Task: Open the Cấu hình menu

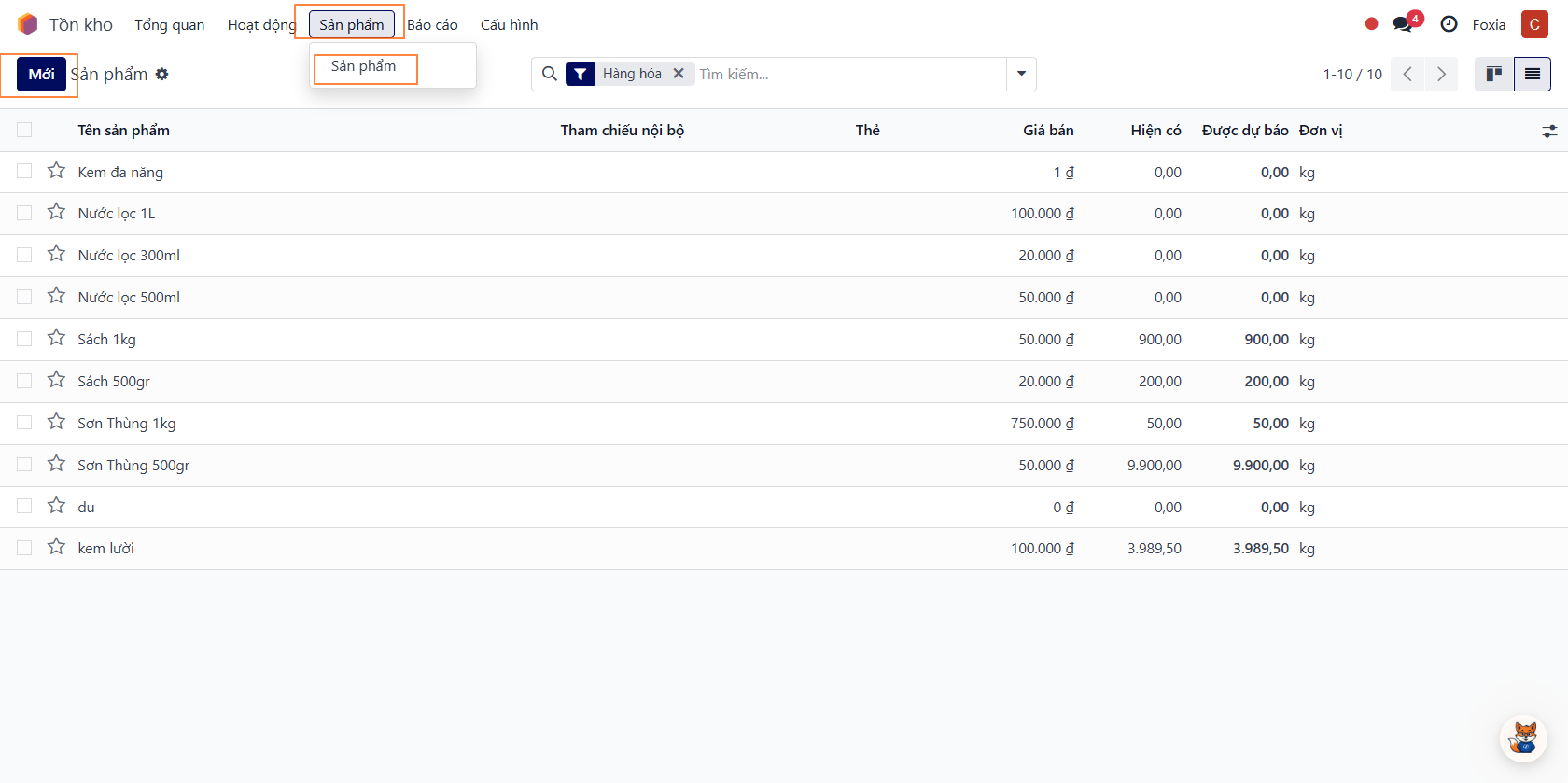Action: click(509, 24)
